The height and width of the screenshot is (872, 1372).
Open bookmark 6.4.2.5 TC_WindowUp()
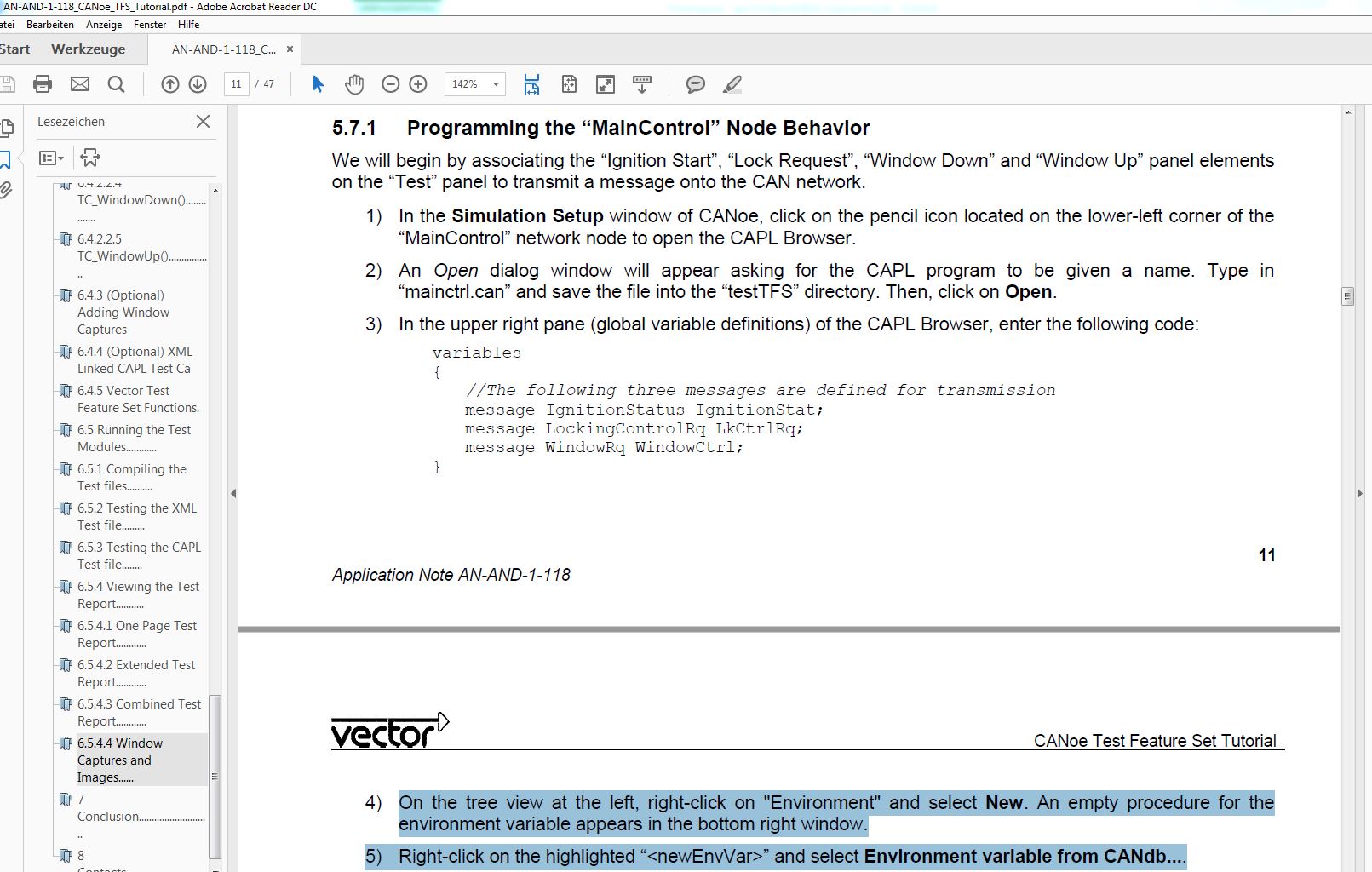(141, 247)
